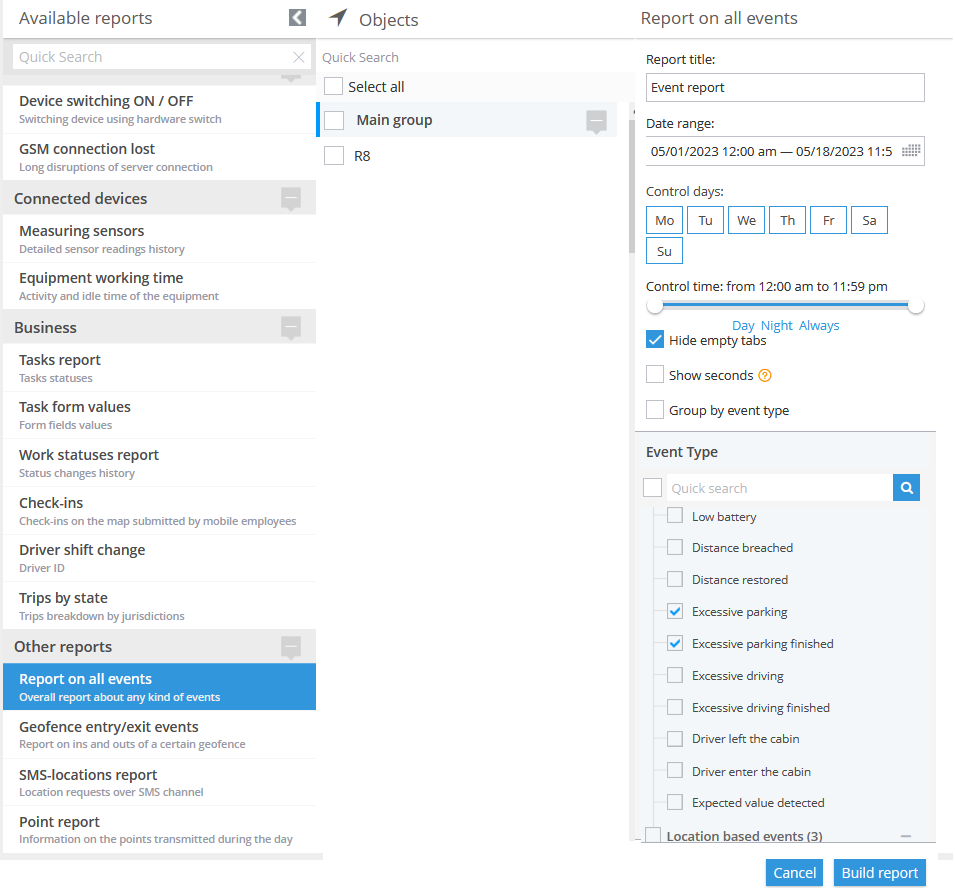Focus the Report title input field
This screenshot has width=955, height=893.
pyautogui.click(x=785, y=88)
